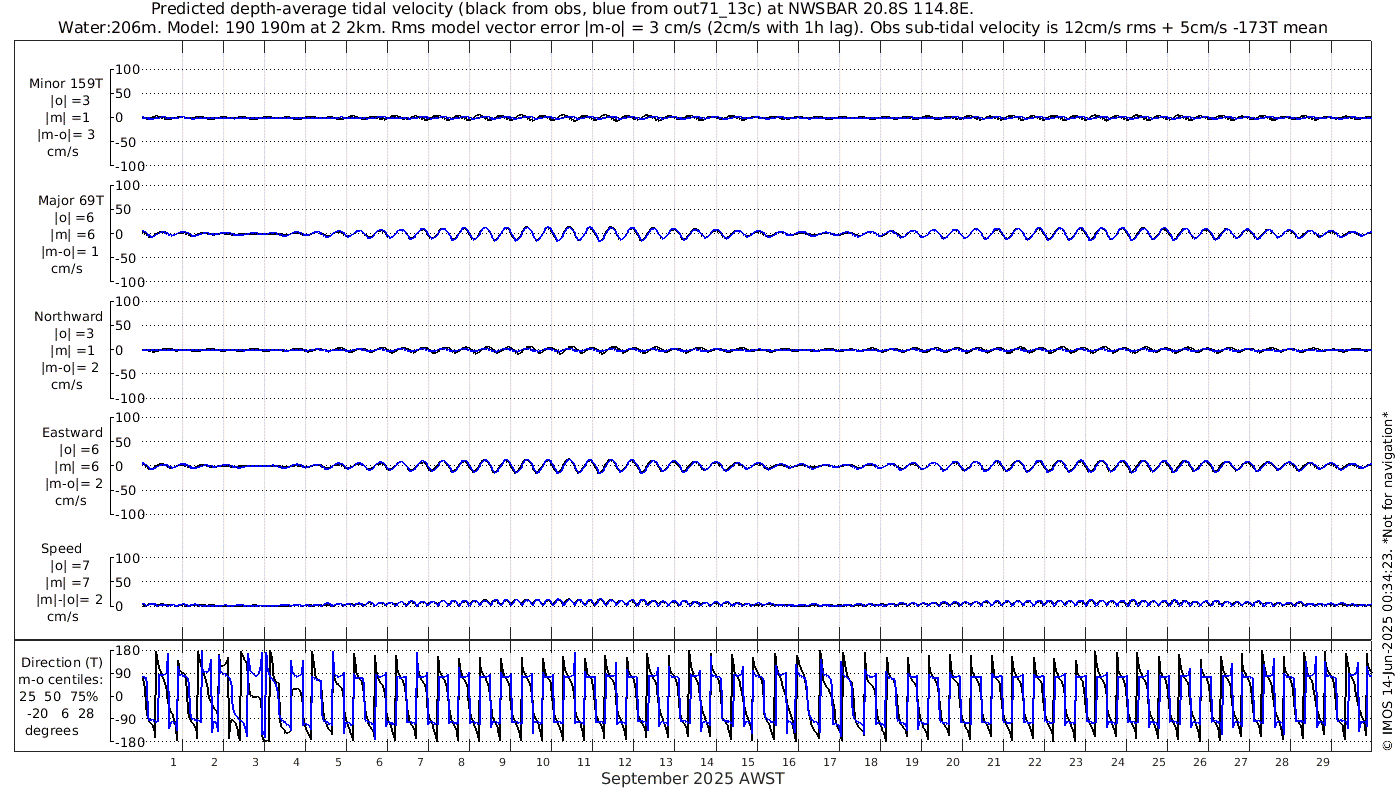Click day '29' on the date axis
The height and width of the screenshot is (800, 1400).
(x=1322, y=762)
